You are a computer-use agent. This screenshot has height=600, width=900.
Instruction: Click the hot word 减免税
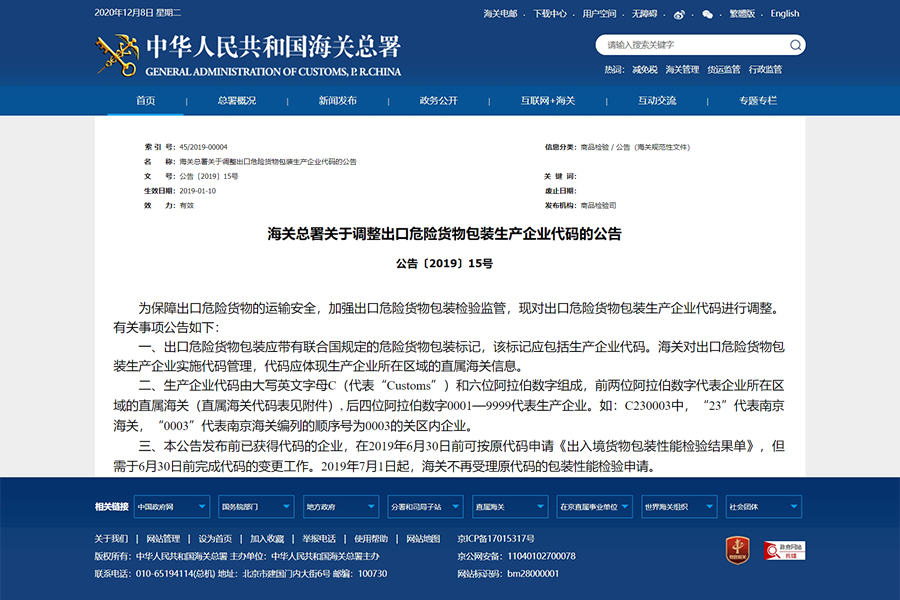click(x=645, y=69)
